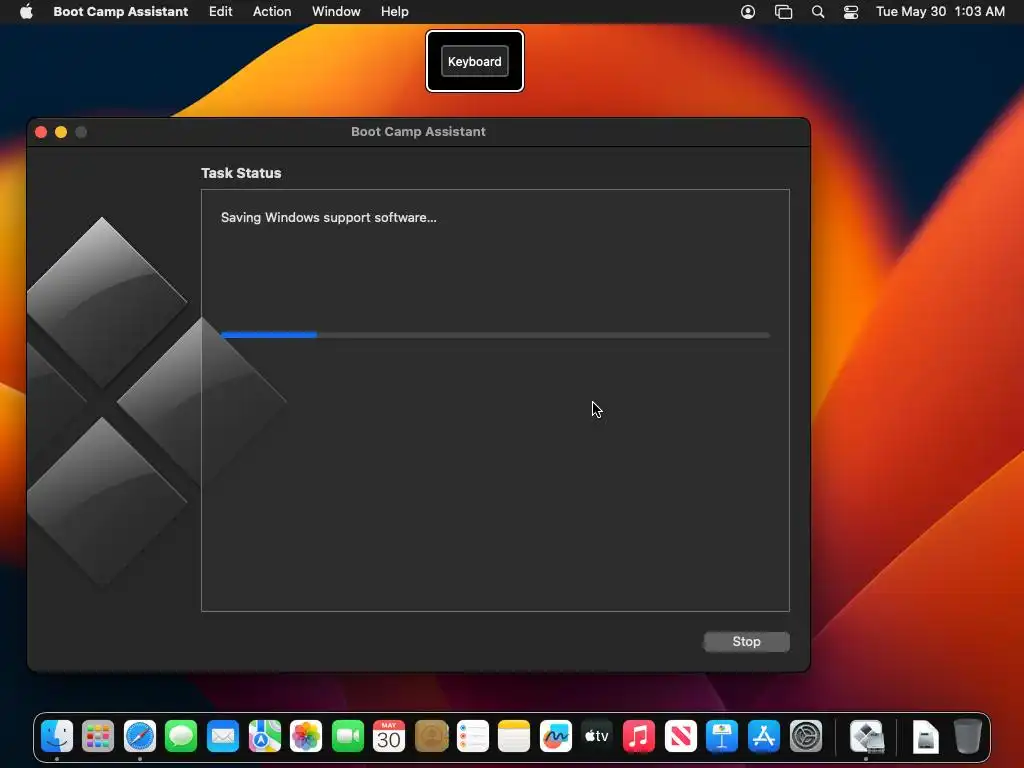Open Trash in the Dock

(x=968, y=737)
